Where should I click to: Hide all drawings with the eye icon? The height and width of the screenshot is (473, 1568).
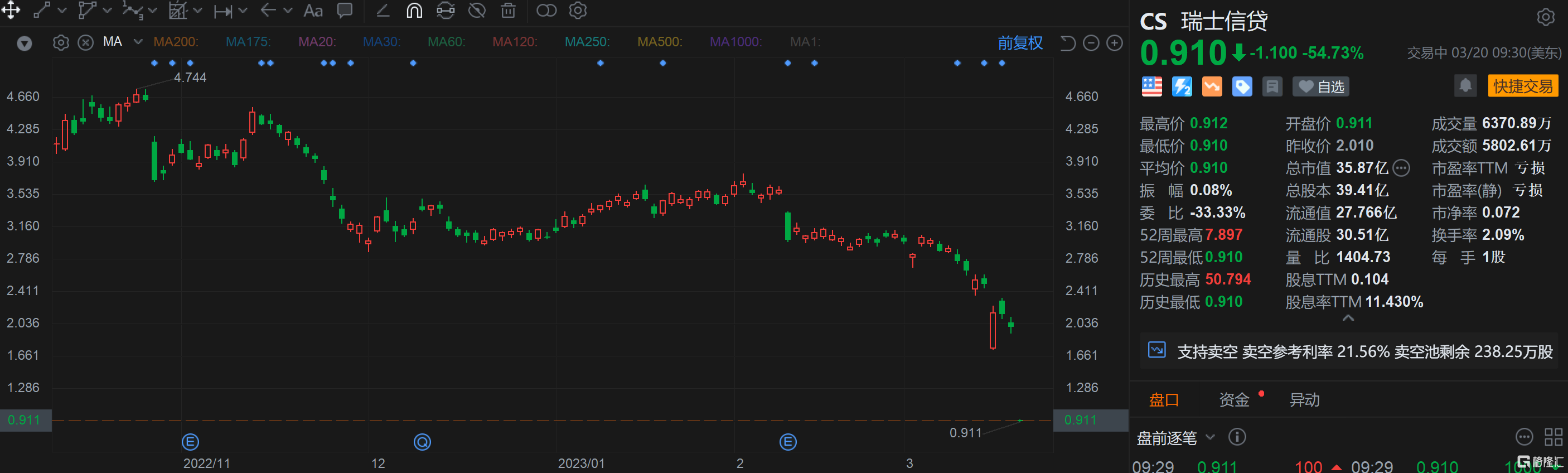pyautogui.click(x=477, y=11)
